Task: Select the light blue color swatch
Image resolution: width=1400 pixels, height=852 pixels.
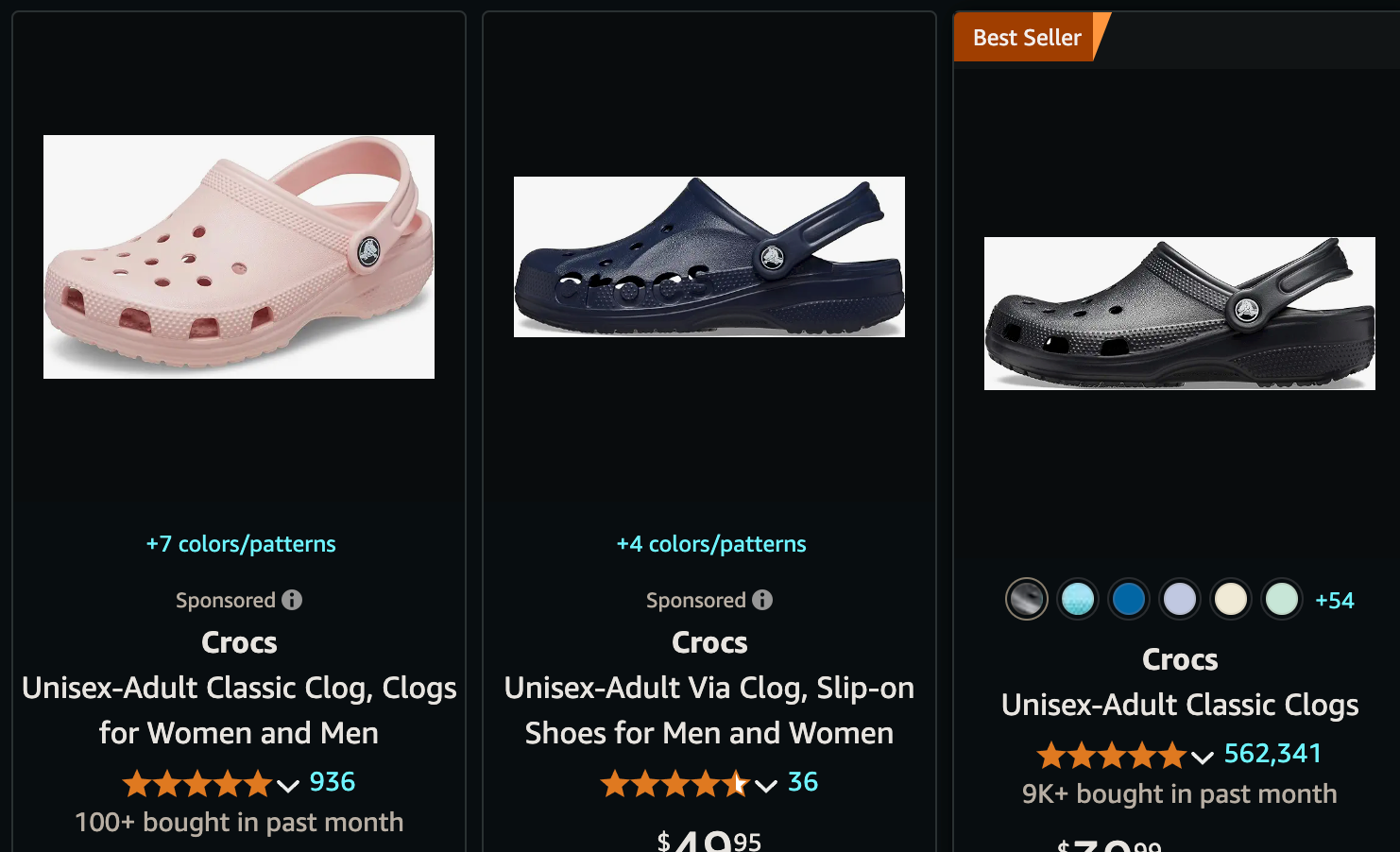Action: (1078, 599)
